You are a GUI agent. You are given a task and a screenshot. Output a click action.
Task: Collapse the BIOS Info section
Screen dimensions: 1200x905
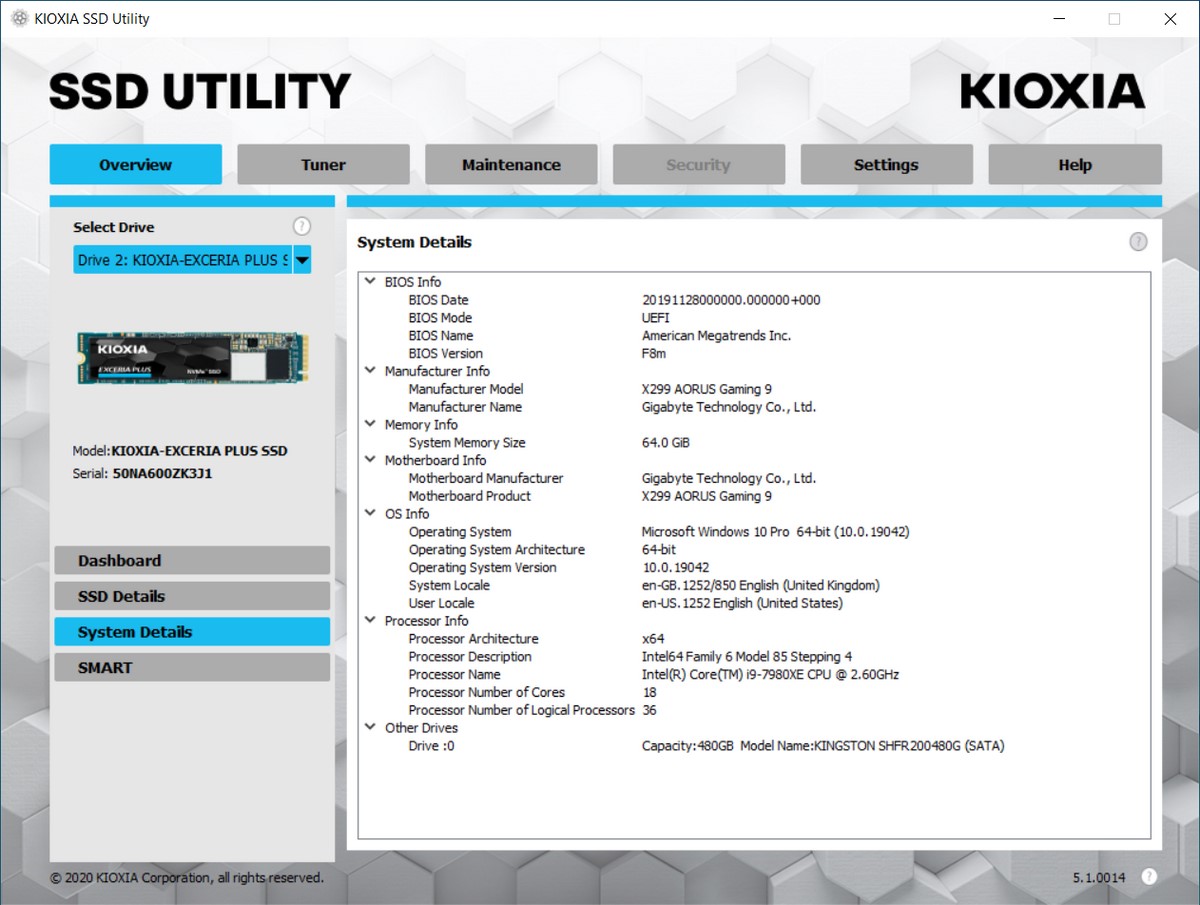(x=371, y=282)
